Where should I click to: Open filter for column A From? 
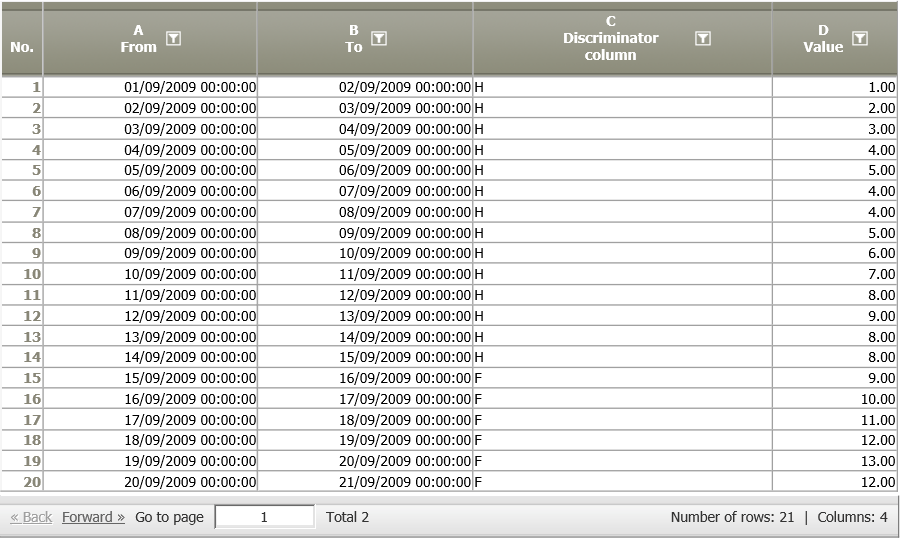(x=173, y=39)
